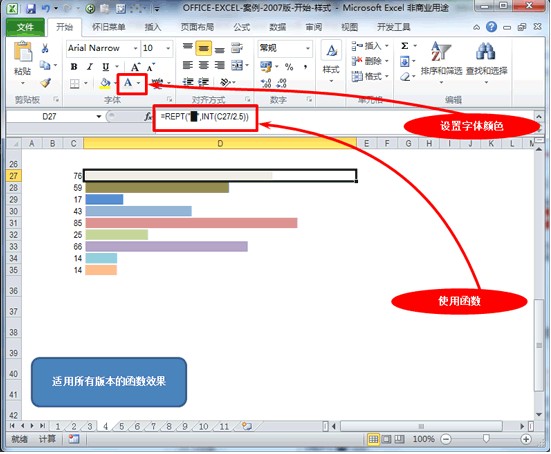Open the number format 常规 dropdown
Screen dimensions: 551x454
click(x=308, y=48)
